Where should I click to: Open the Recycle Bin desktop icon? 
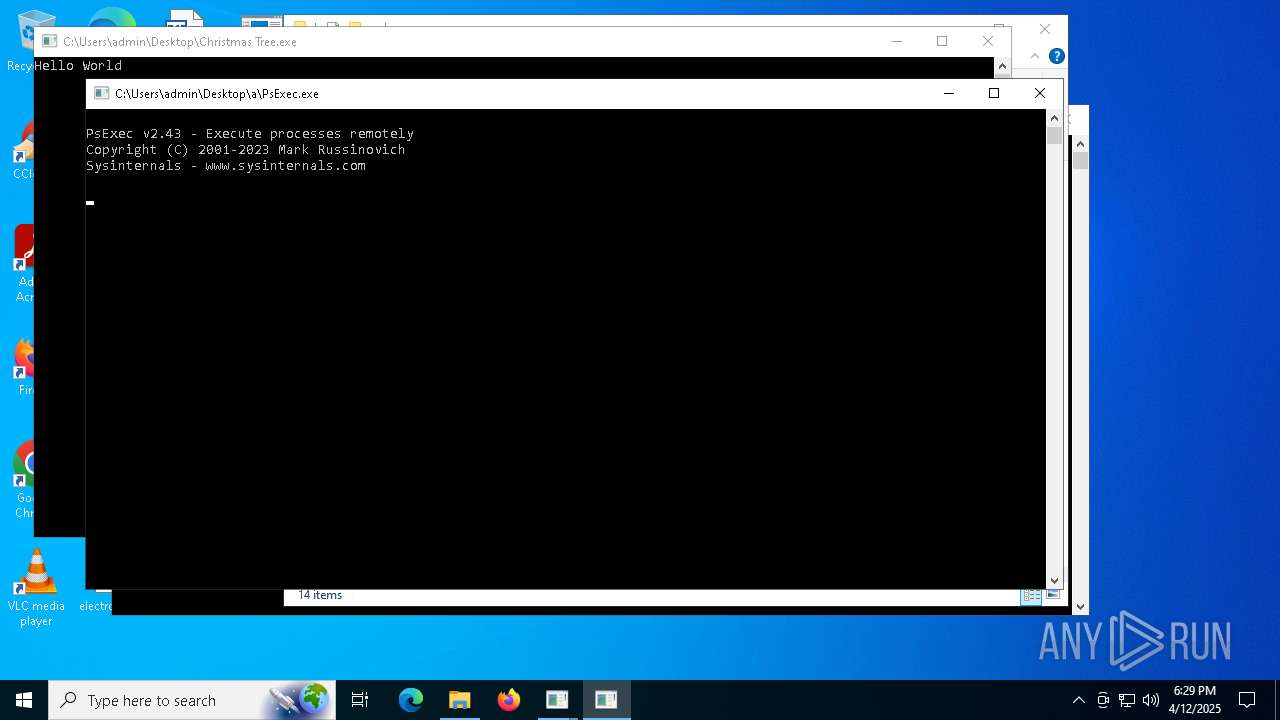[20, 40]
